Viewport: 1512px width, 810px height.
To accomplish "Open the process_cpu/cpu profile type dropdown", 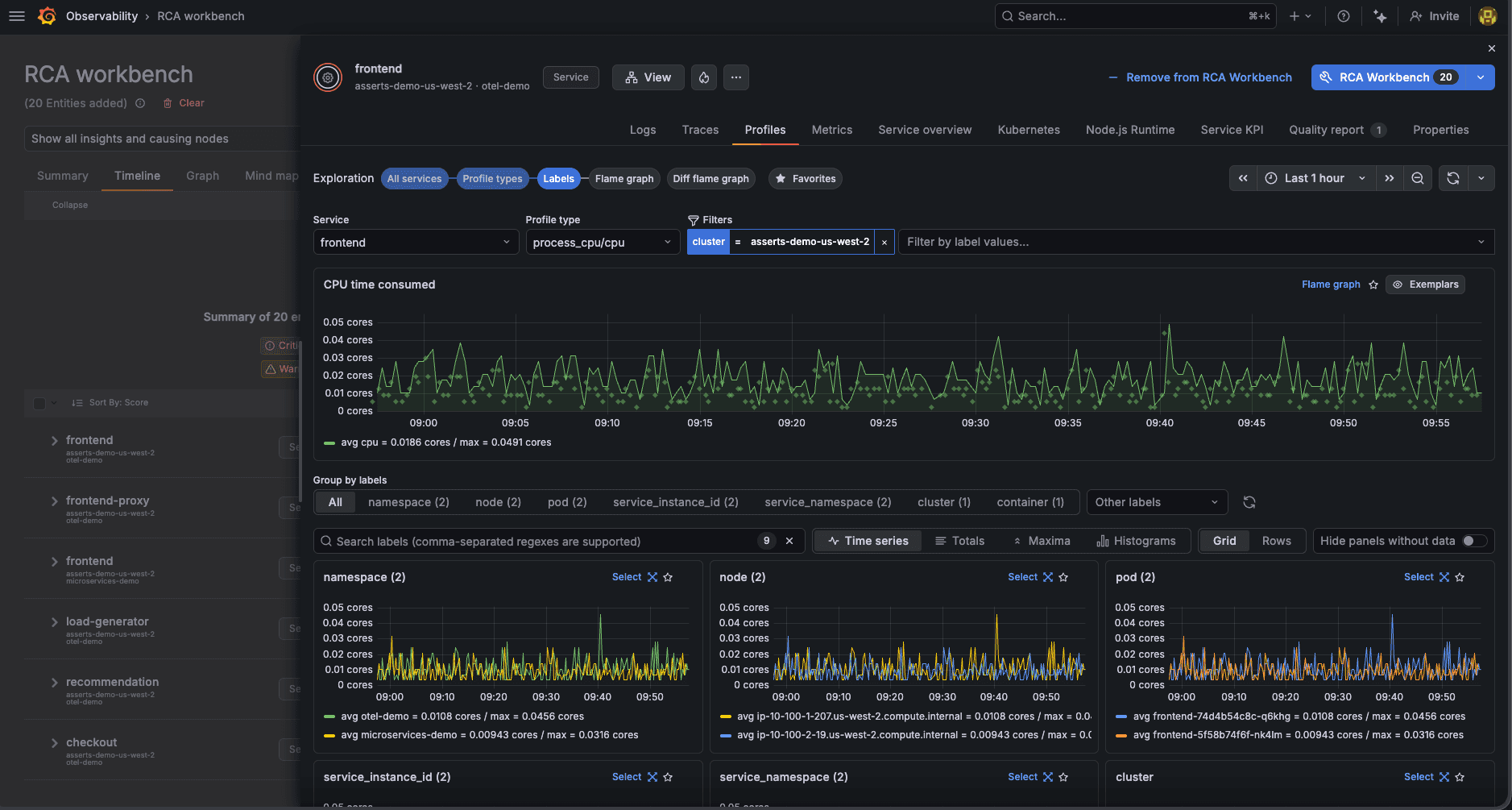I will (x=602, y=242).
